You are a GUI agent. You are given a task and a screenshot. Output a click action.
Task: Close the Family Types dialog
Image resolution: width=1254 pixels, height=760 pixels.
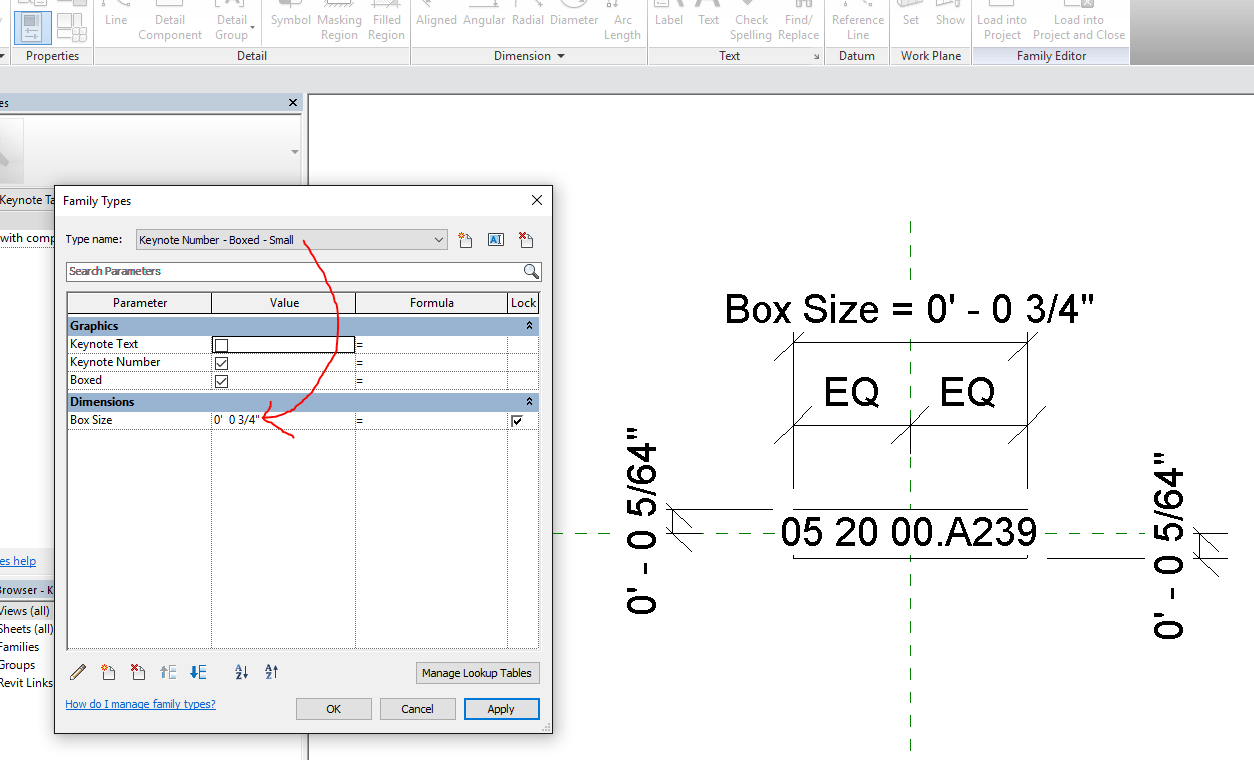pos(537,200)
